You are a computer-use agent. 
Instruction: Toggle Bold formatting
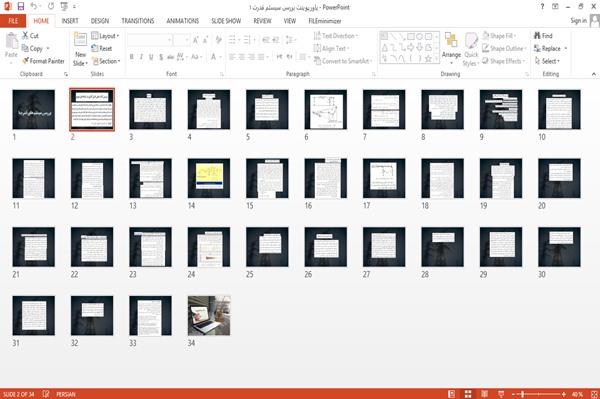click(x=132, y=57)
